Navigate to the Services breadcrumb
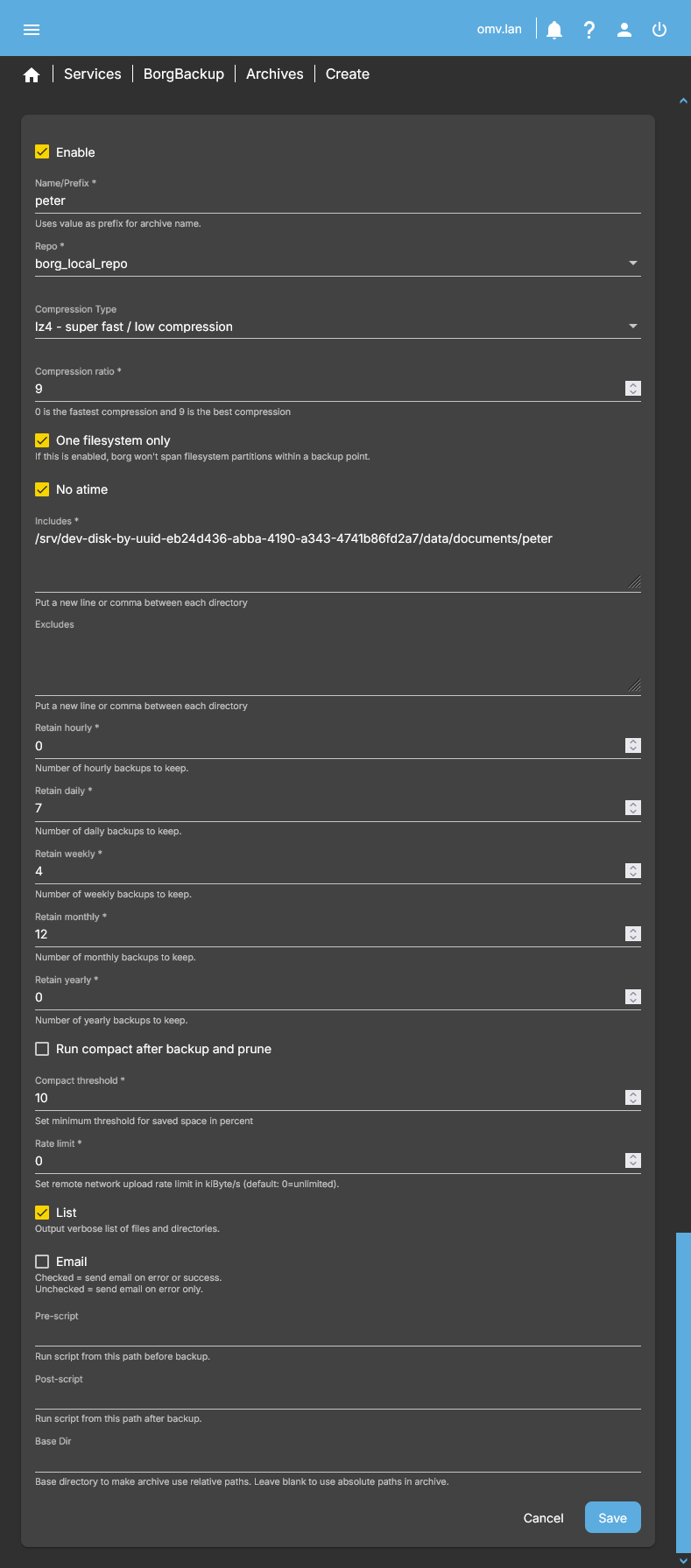Viewport: 691px width, 1568px height. pyautogui.click(x=92, y=74)
